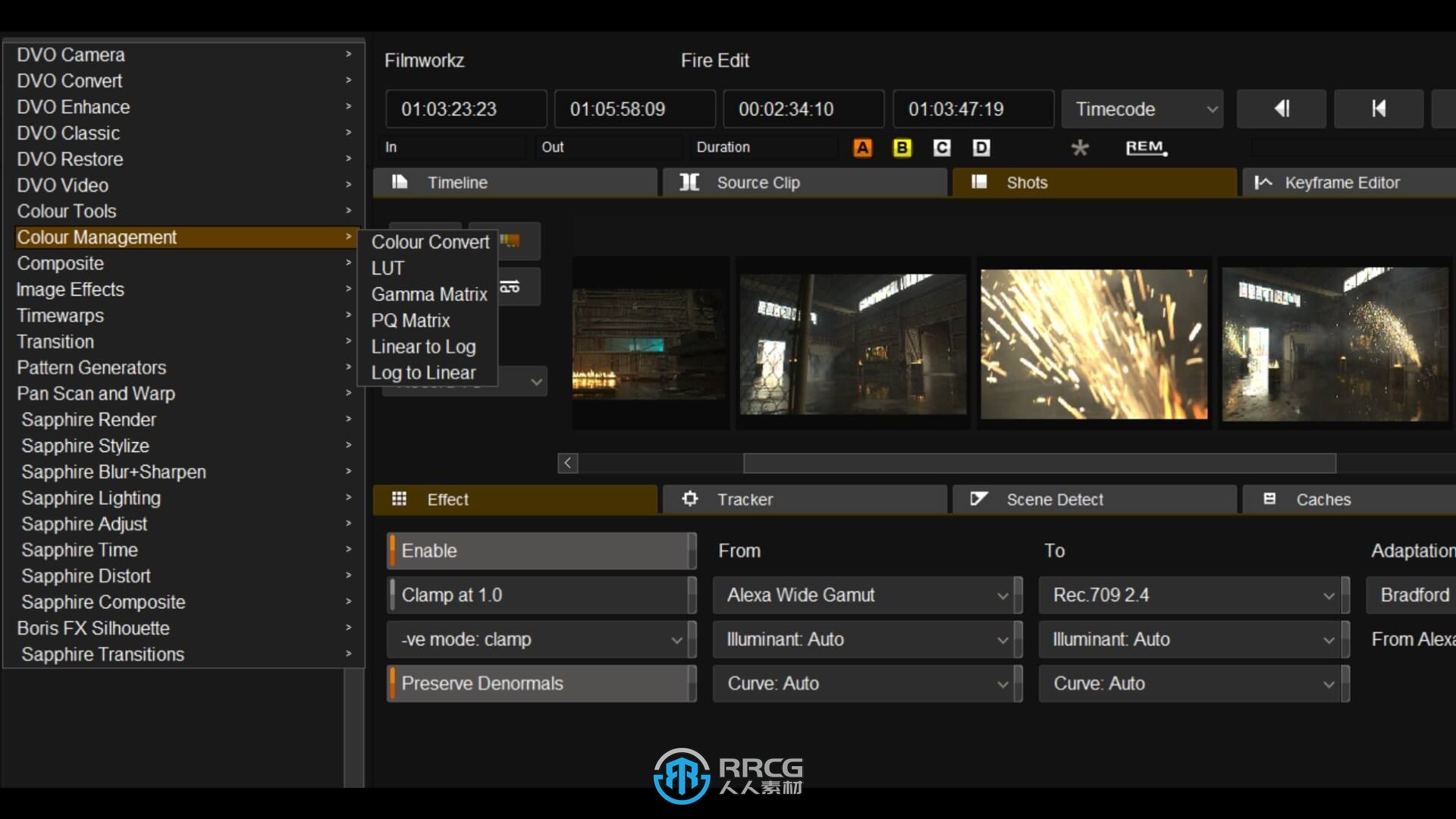This screenshot has height=819, width=1456.
Task: Open the Alexa Wide Gamut From dropdown
Action: 868,595
